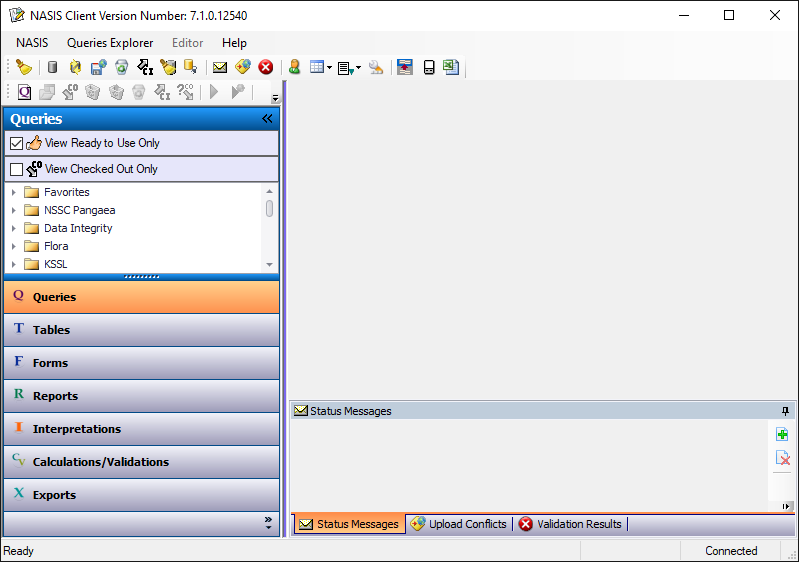
Task: Open the NASIS menu
Action: tap(32, 43)
